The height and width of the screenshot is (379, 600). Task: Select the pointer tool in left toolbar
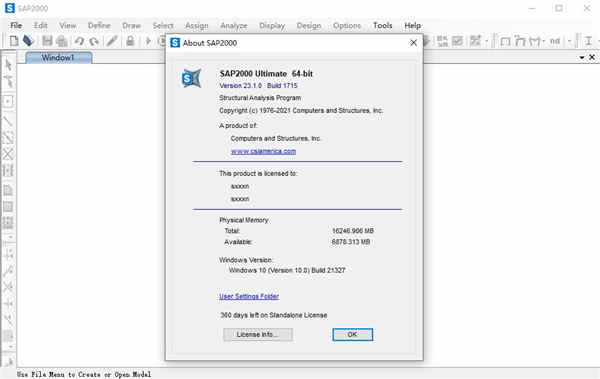(8, 65)
